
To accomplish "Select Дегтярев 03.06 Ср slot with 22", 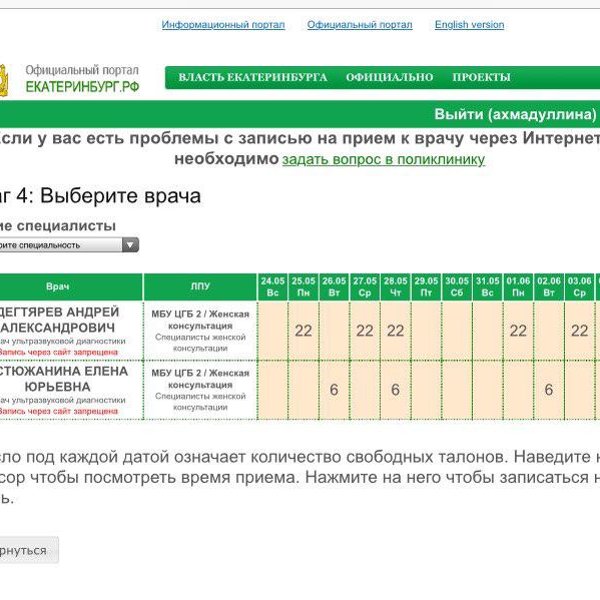I will [579, 331].
